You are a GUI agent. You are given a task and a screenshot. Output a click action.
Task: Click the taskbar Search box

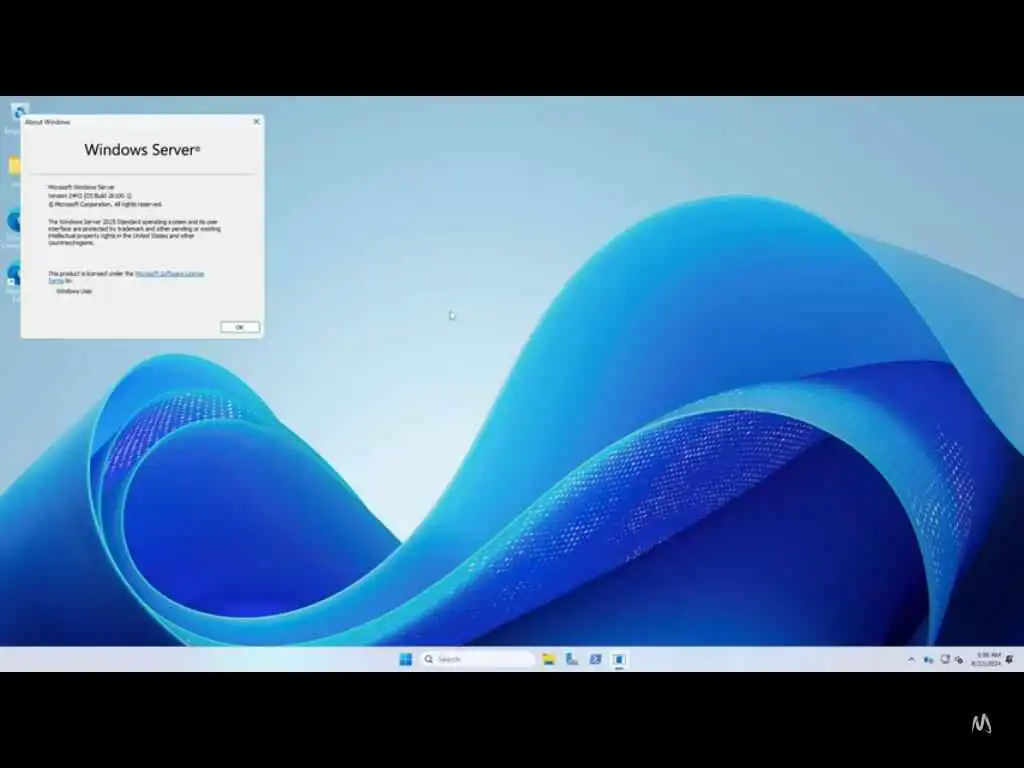pyautogui.click(x=477, y=659)
